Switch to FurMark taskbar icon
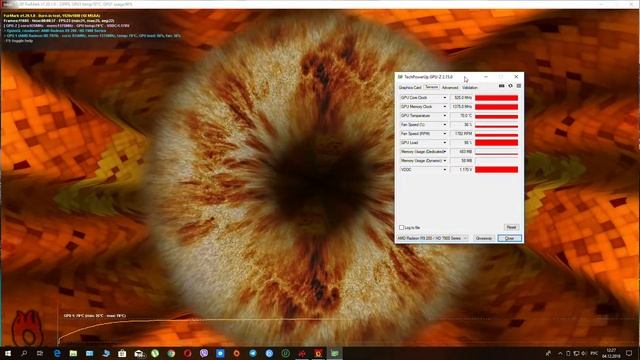The width and height of the screenshot is (640, 360). pyautogui.click(x=318, y=353)
